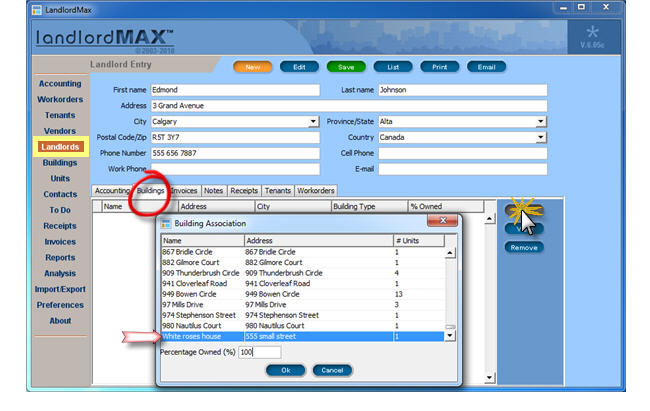This screenshot has width=650, height=411.
Task: Open the List view button
Action: 393,67
